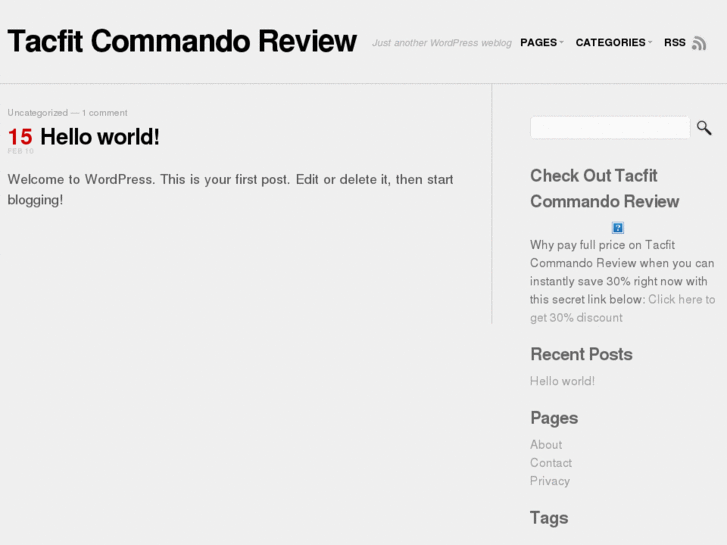
Task: Open the Categories dropdown menu
Action: pos(613,43)
